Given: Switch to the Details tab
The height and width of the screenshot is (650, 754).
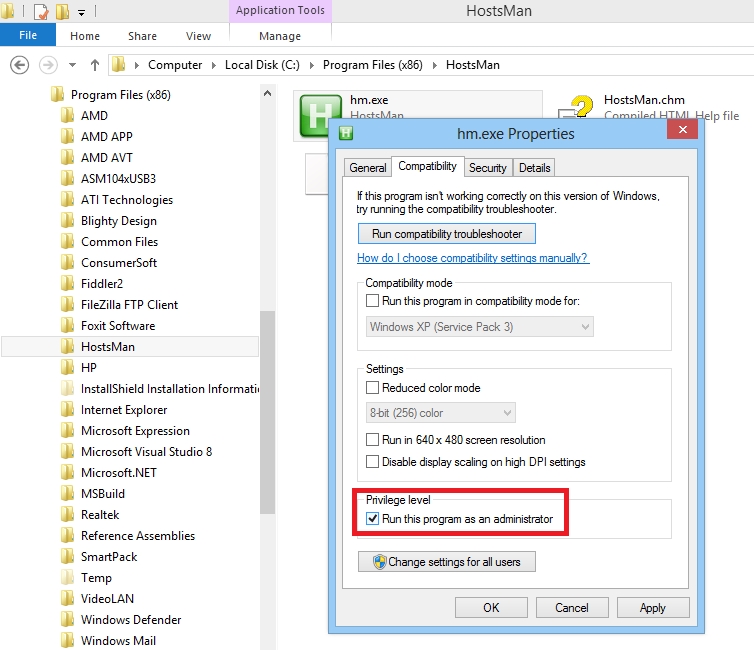Looking at the screenshot, I should coord(534,168).
